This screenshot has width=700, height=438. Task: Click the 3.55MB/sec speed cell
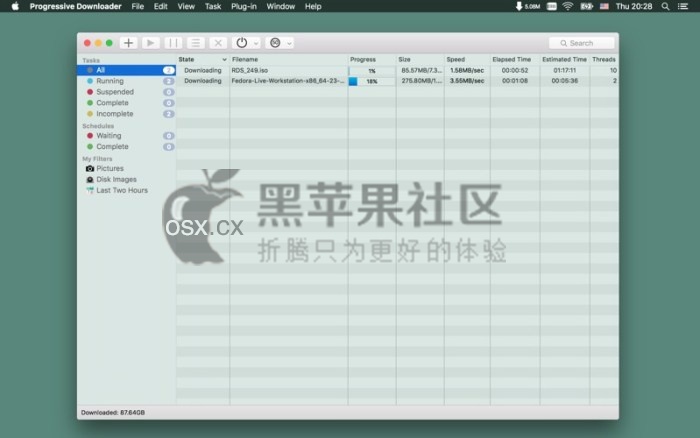(x=467, y=81)
